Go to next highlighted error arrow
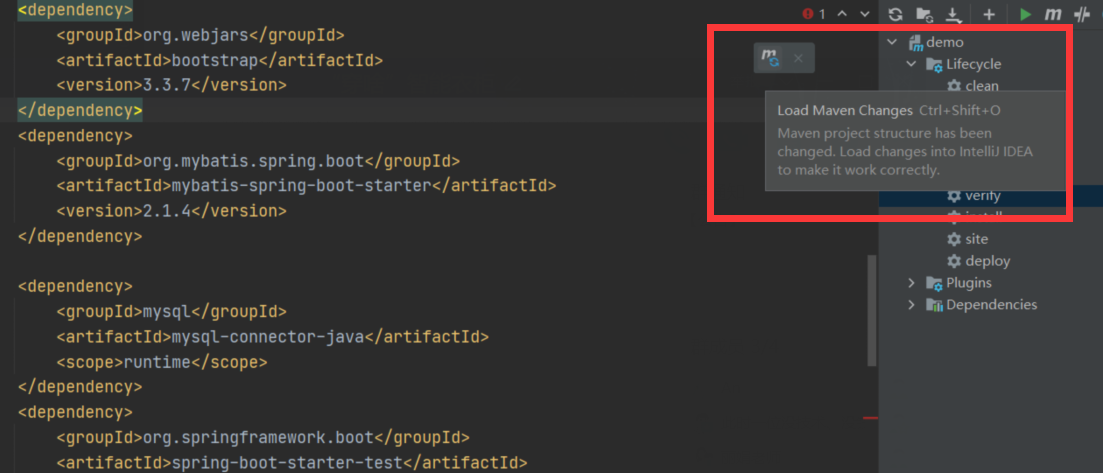 point(865,14)
